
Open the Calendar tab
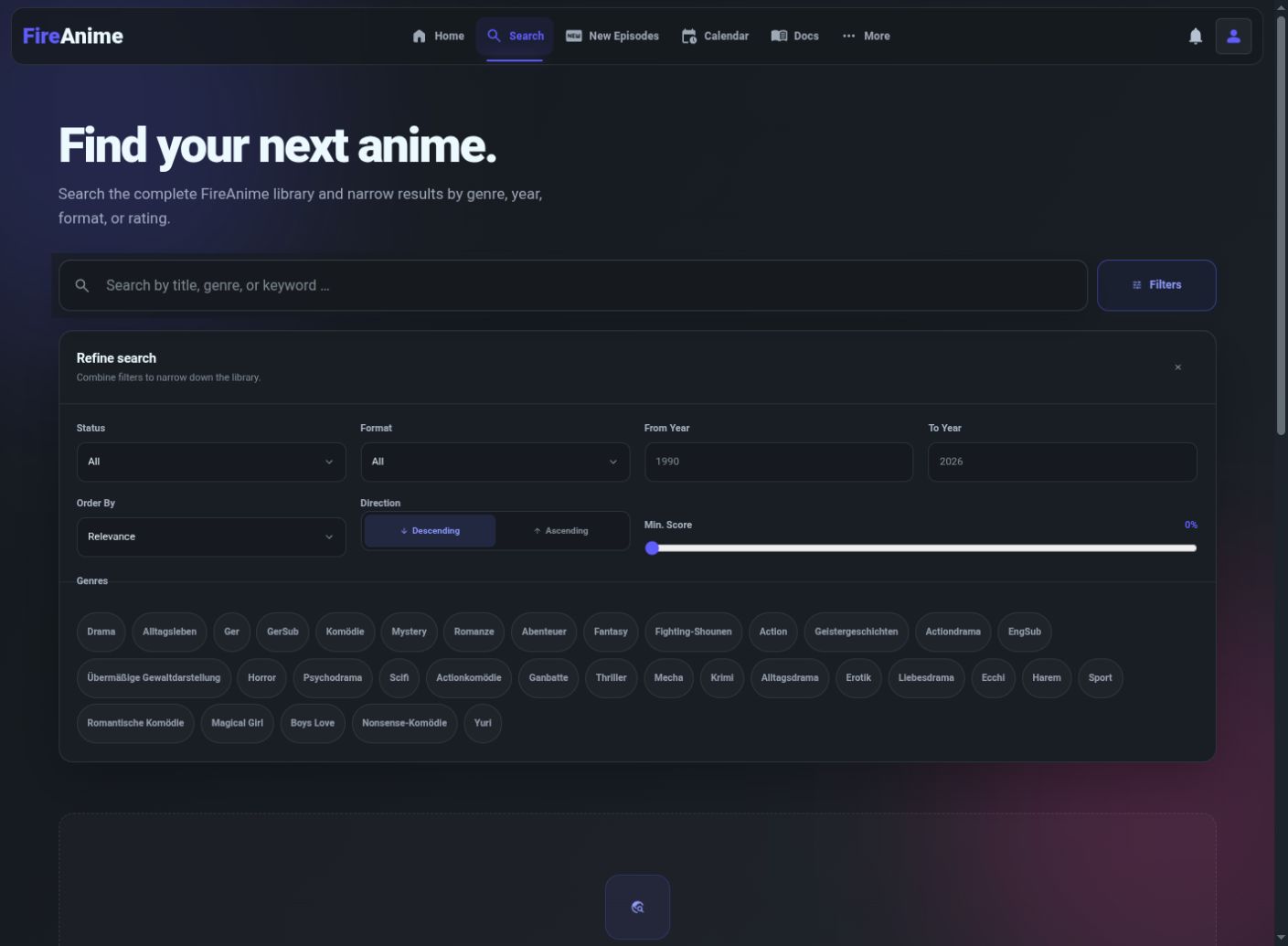point(715,37)
